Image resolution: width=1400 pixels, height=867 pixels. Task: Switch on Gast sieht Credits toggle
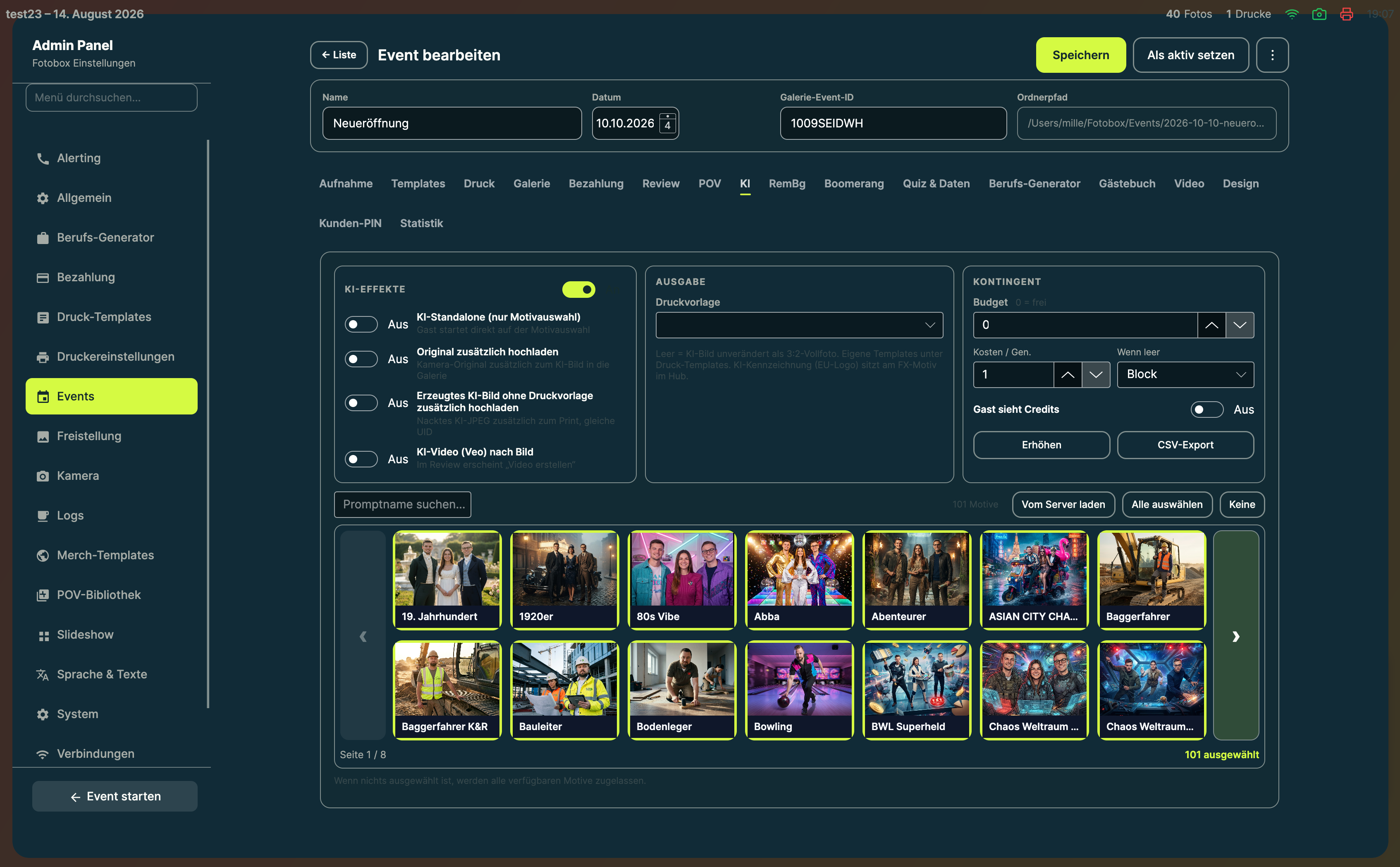pos(1207,410)
